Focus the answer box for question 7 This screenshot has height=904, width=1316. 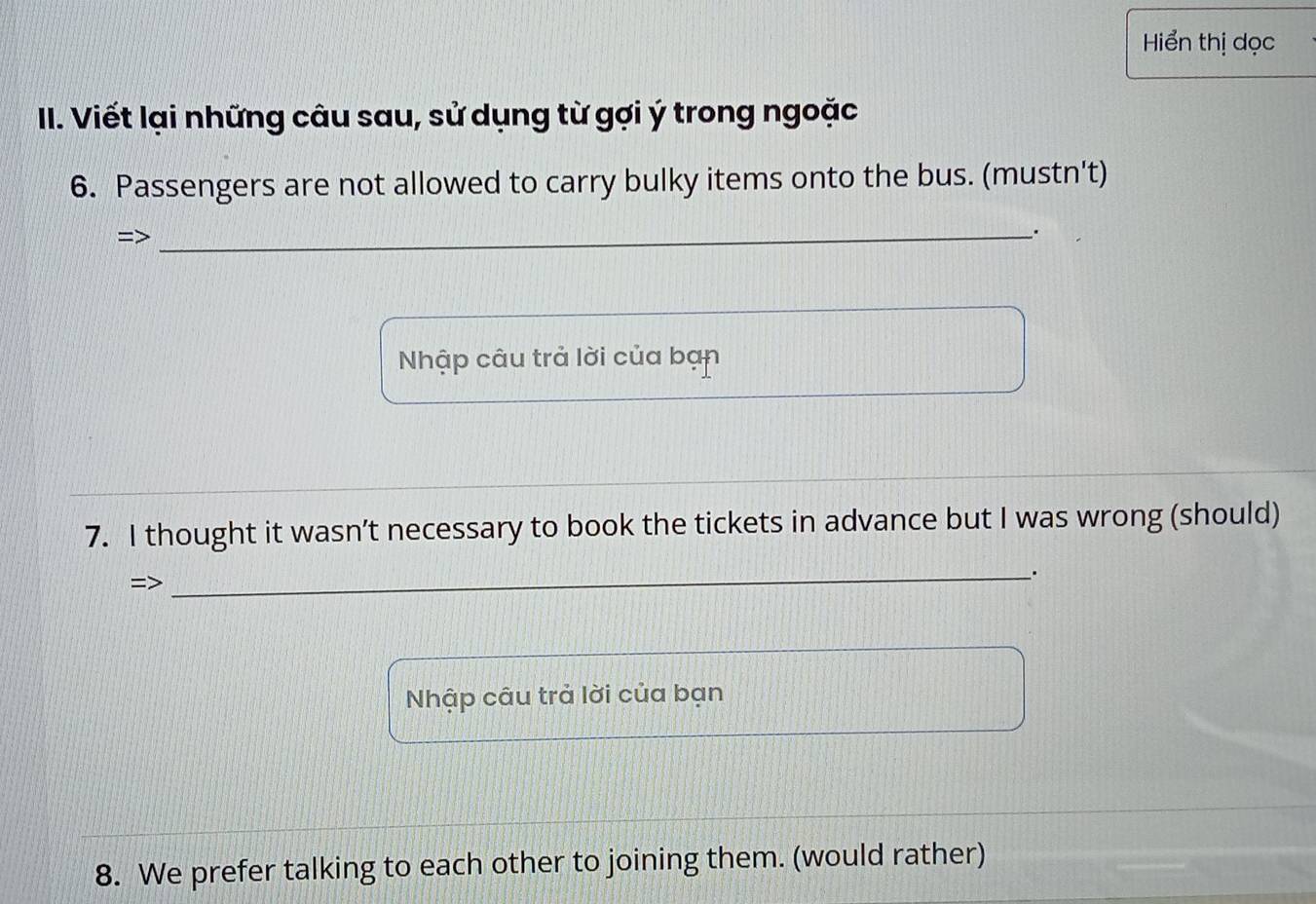click(706, 695)
